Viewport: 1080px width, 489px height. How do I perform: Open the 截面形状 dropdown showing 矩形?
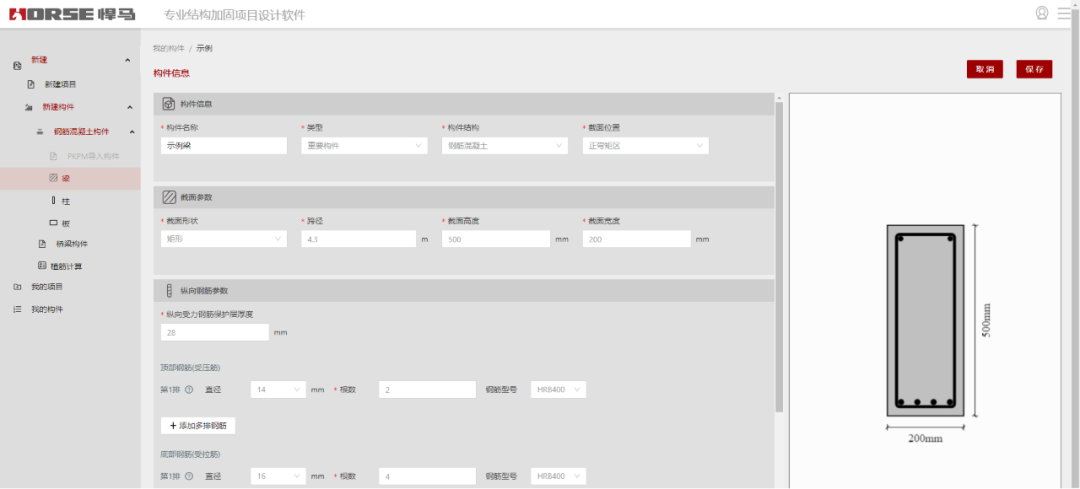click(224, 239)
